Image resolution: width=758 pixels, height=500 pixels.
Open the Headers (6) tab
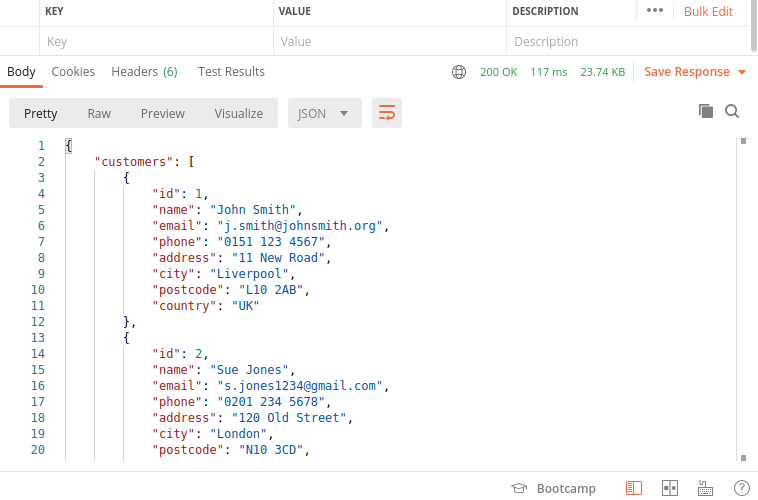144,72
